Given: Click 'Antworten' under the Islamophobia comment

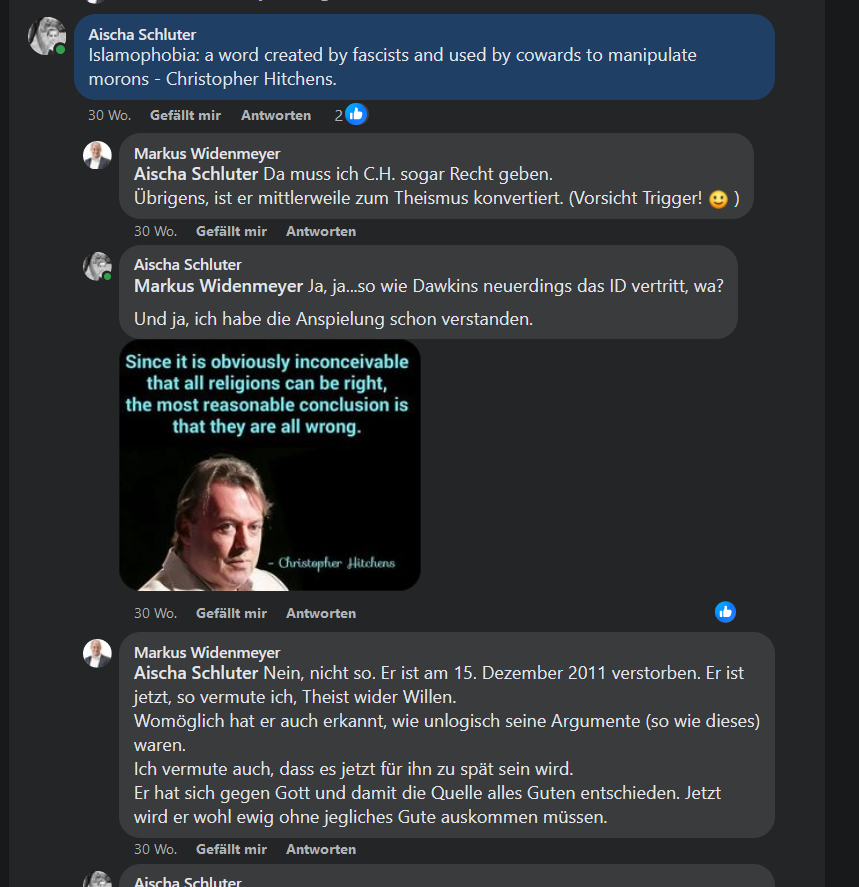Looking at the screenshot, I should click(276, 115).
